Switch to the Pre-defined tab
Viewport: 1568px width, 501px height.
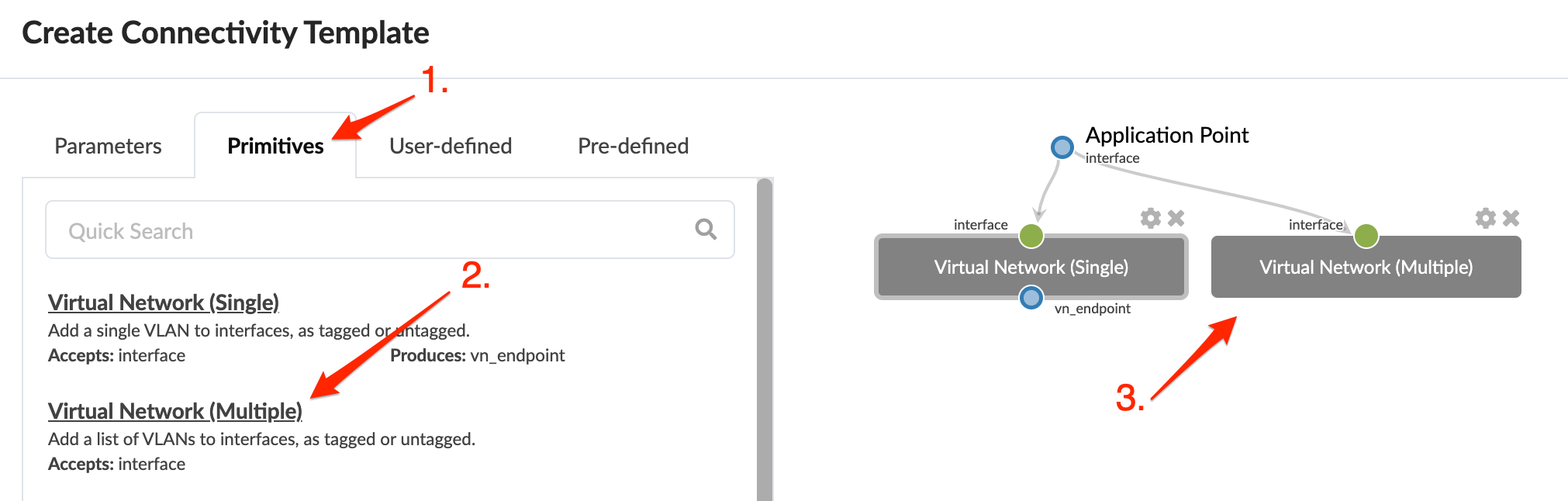pyautogui.click(x=633, y=146)
